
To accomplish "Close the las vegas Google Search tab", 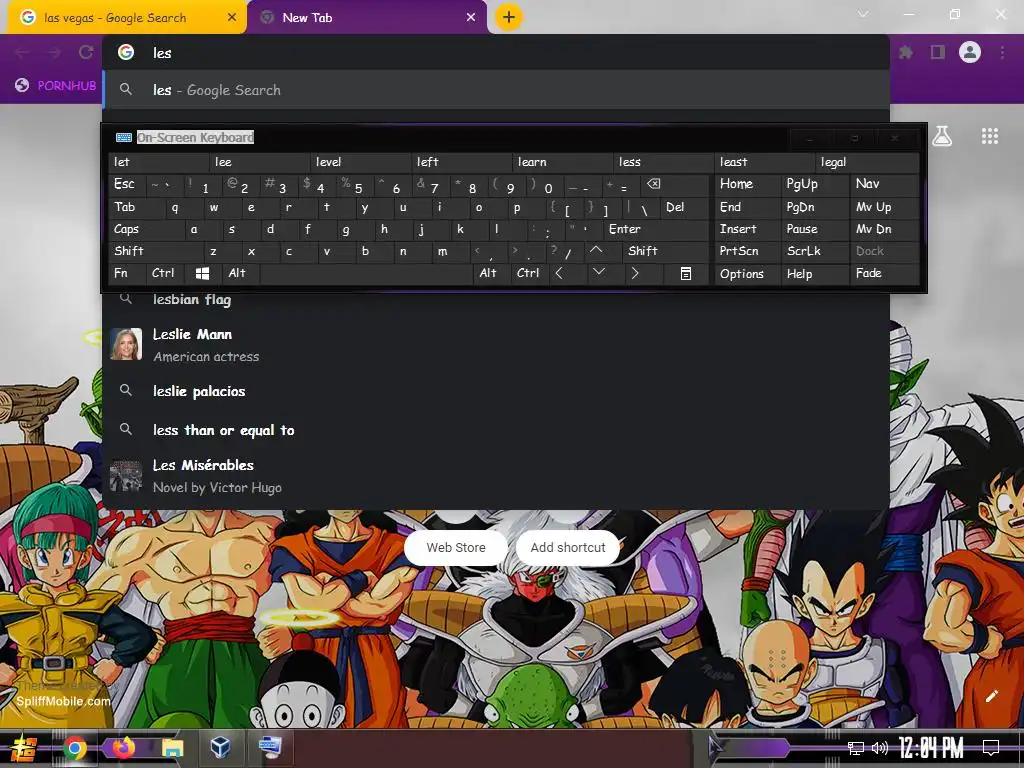I will pyautogui.click(x=231, y=18).
